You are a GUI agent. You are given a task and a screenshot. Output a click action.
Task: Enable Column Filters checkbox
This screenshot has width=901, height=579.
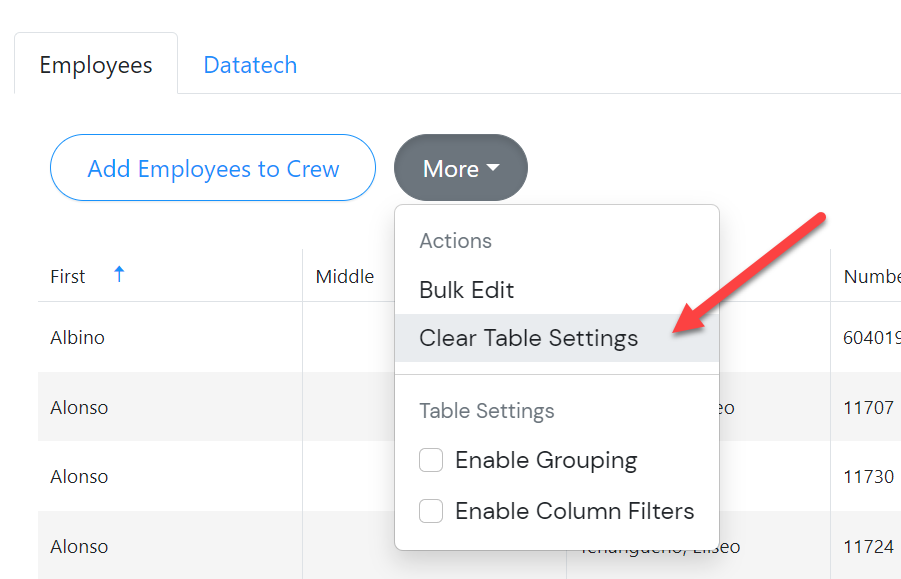(431, 511)
